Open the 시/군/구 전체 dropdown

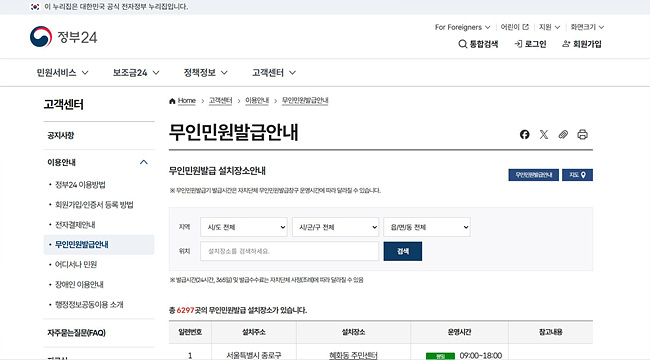(335, 227)
